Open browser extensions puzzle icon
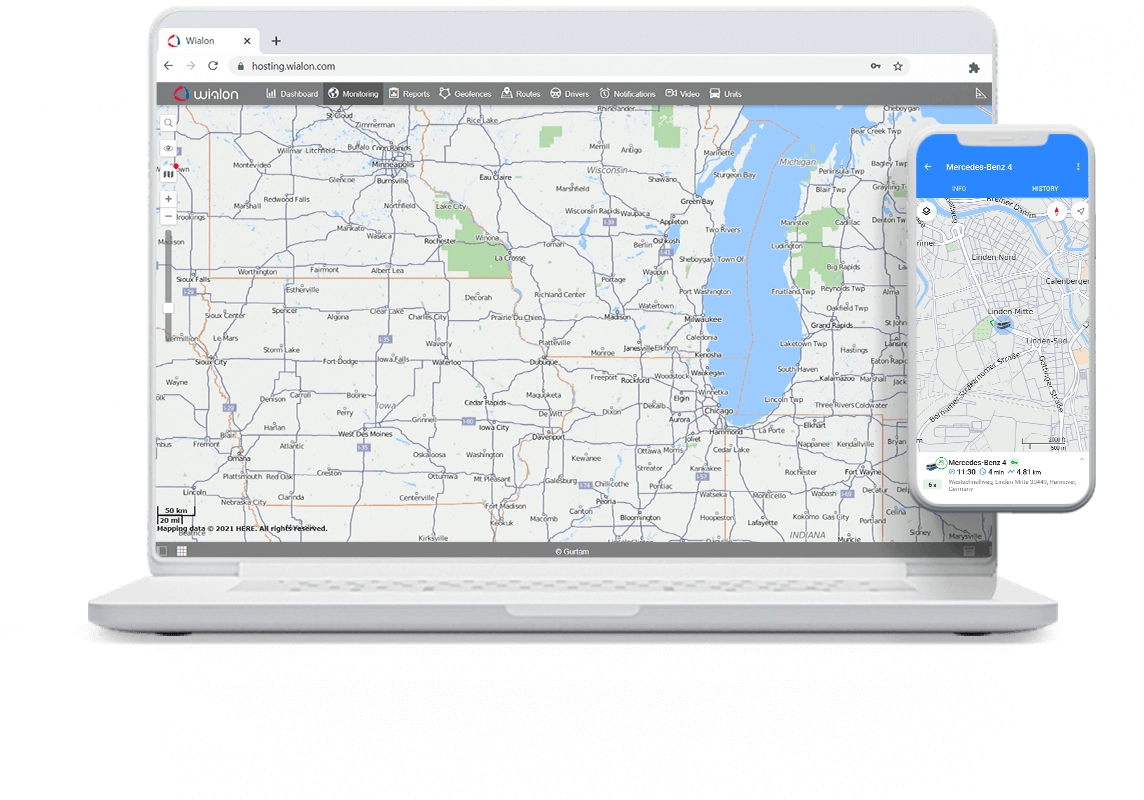Screen dimensions: 1144x800 point(973,67)
